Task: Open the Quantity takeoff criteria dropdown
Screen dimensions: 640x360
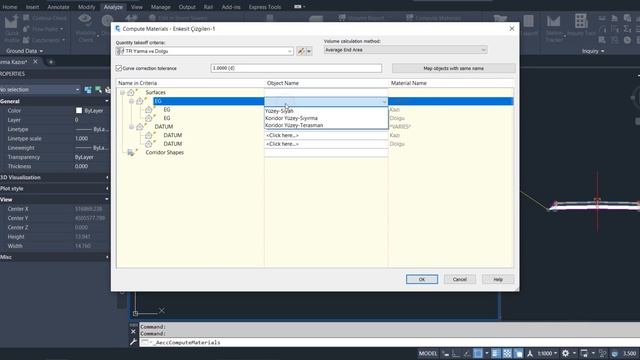Action: click(289, 51)
